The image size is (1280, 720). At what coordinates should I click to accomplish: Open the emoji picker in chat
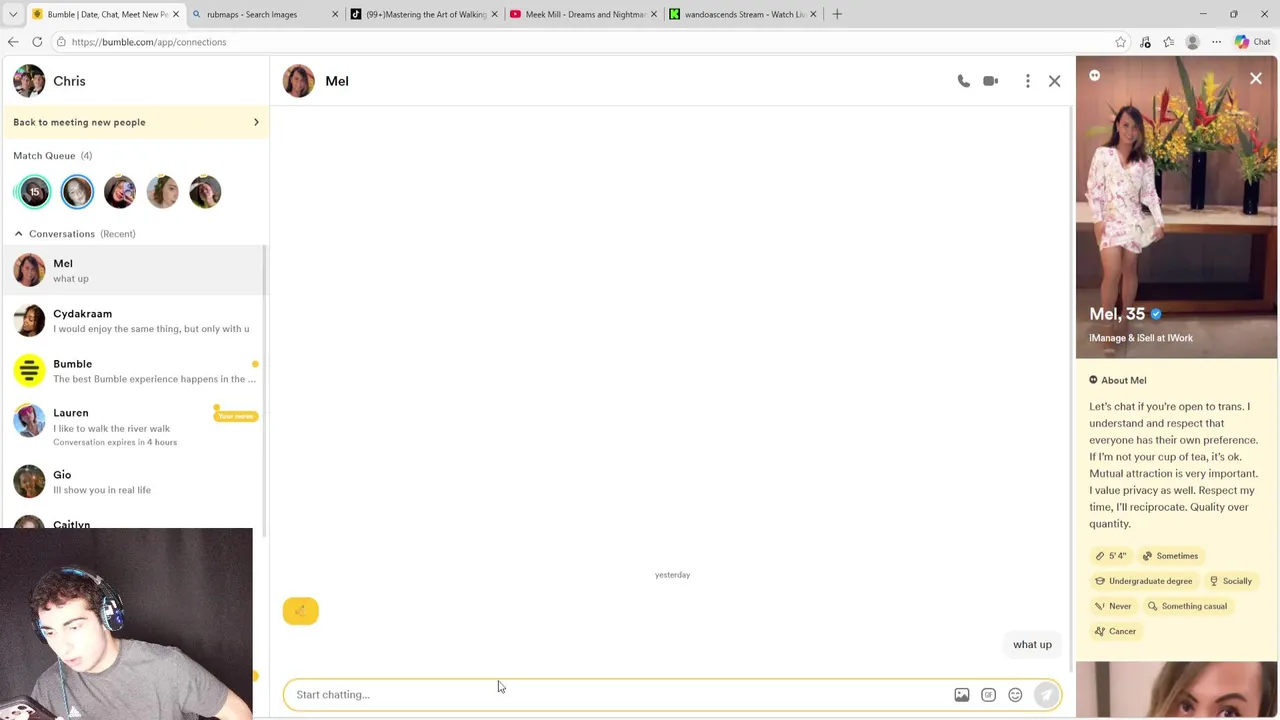pos(1015,695)
